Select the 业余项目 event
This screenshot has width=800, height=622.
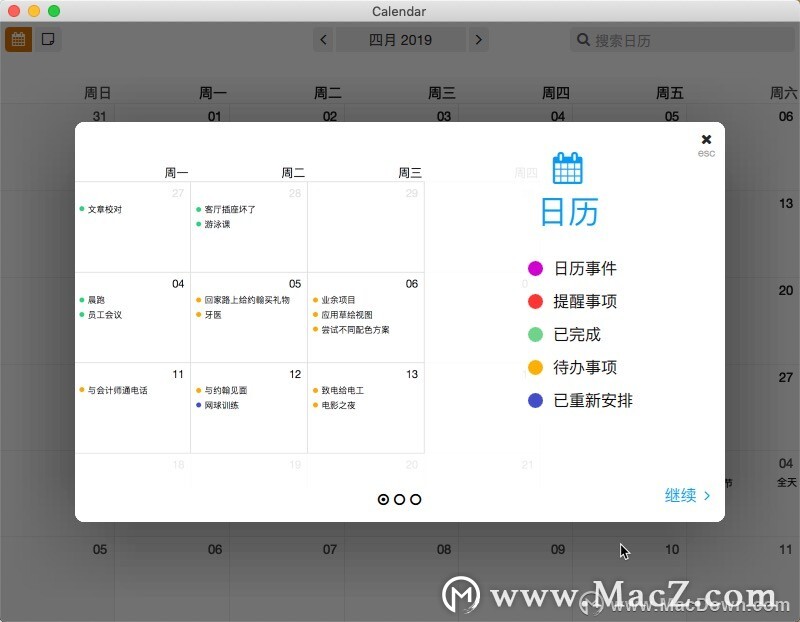pos(334,300)
